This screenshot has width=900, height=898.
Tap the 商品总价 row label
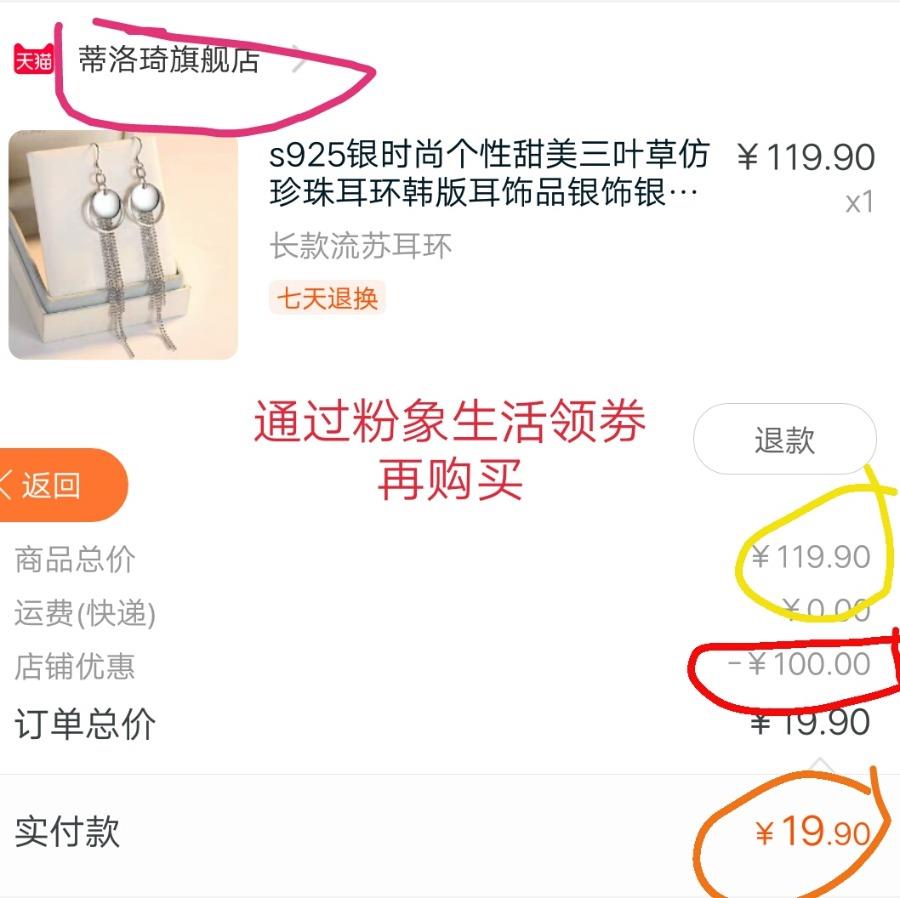click(x=75, y=559)
